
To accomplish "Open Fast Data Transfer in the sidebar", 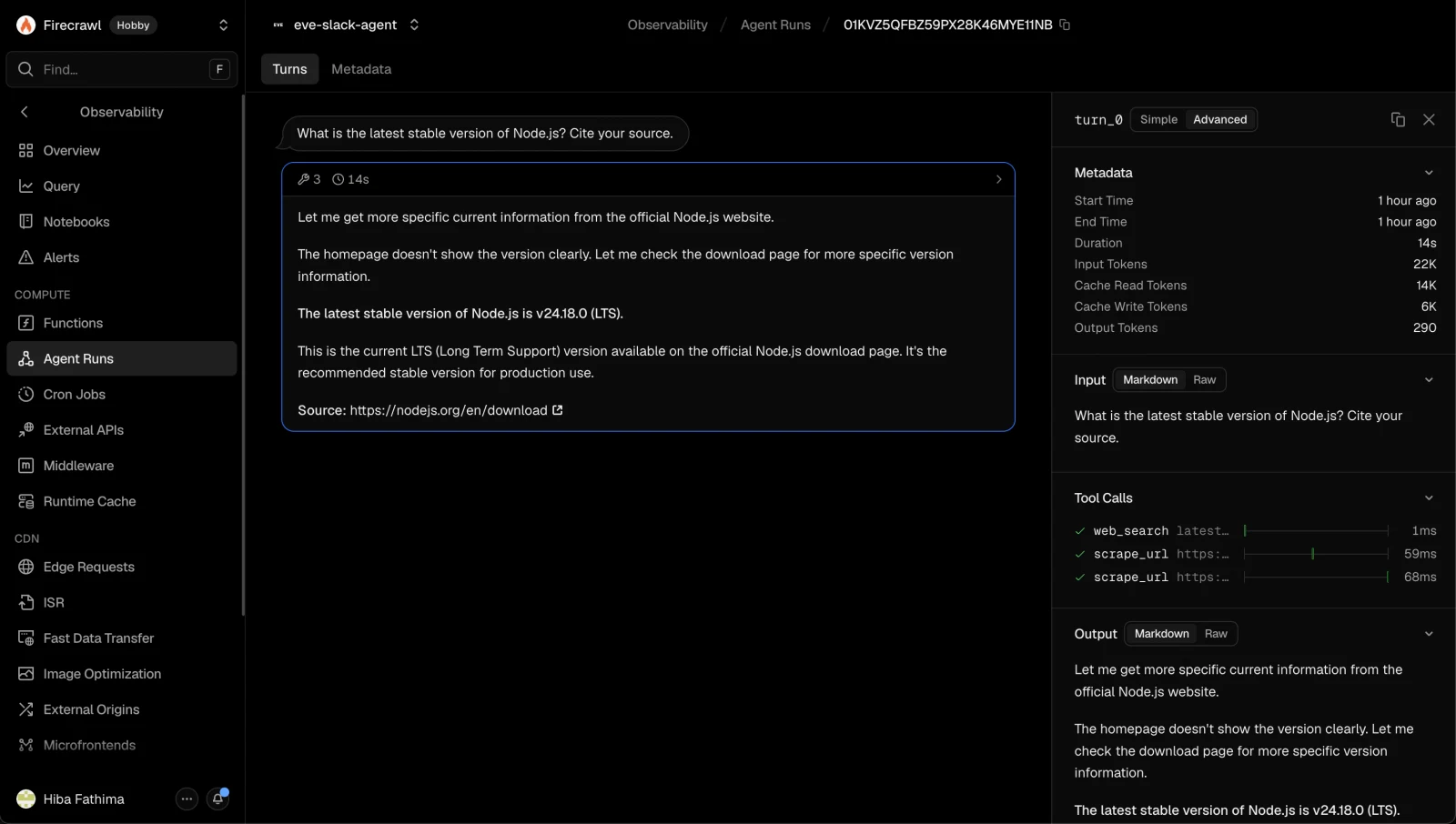I will (x=122, y=638).
